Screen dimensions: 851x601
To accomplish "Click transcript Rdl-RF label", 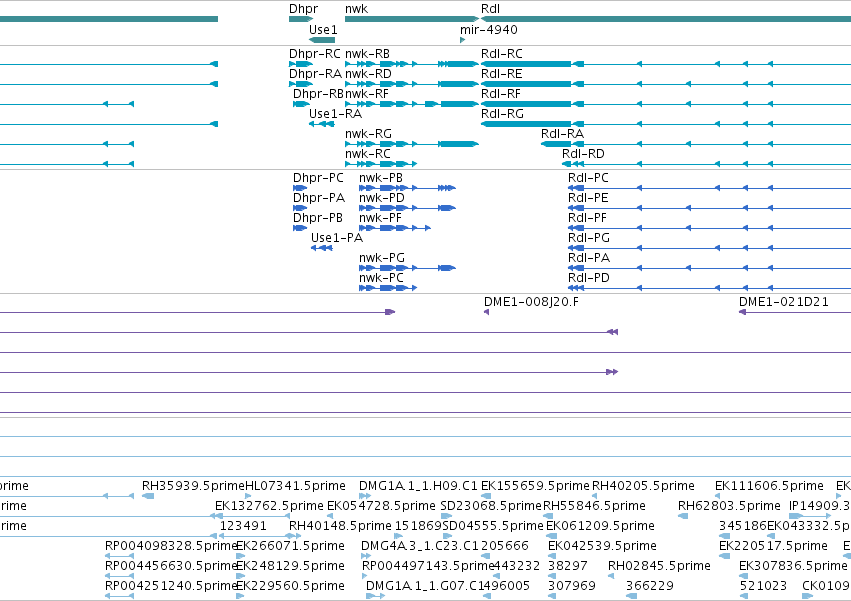I will tap(501, 94).
